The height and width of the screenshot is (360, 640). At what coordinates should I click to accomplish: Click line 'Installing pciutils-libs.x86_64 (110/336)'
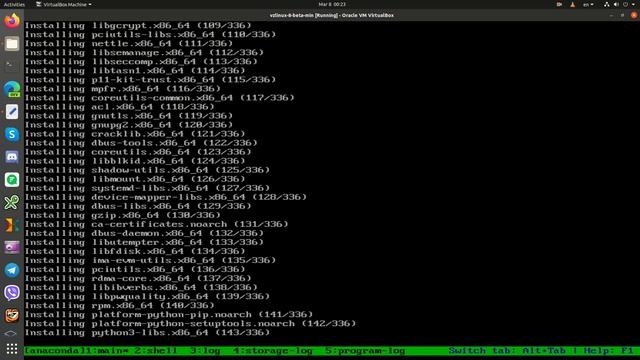(150, 34)
